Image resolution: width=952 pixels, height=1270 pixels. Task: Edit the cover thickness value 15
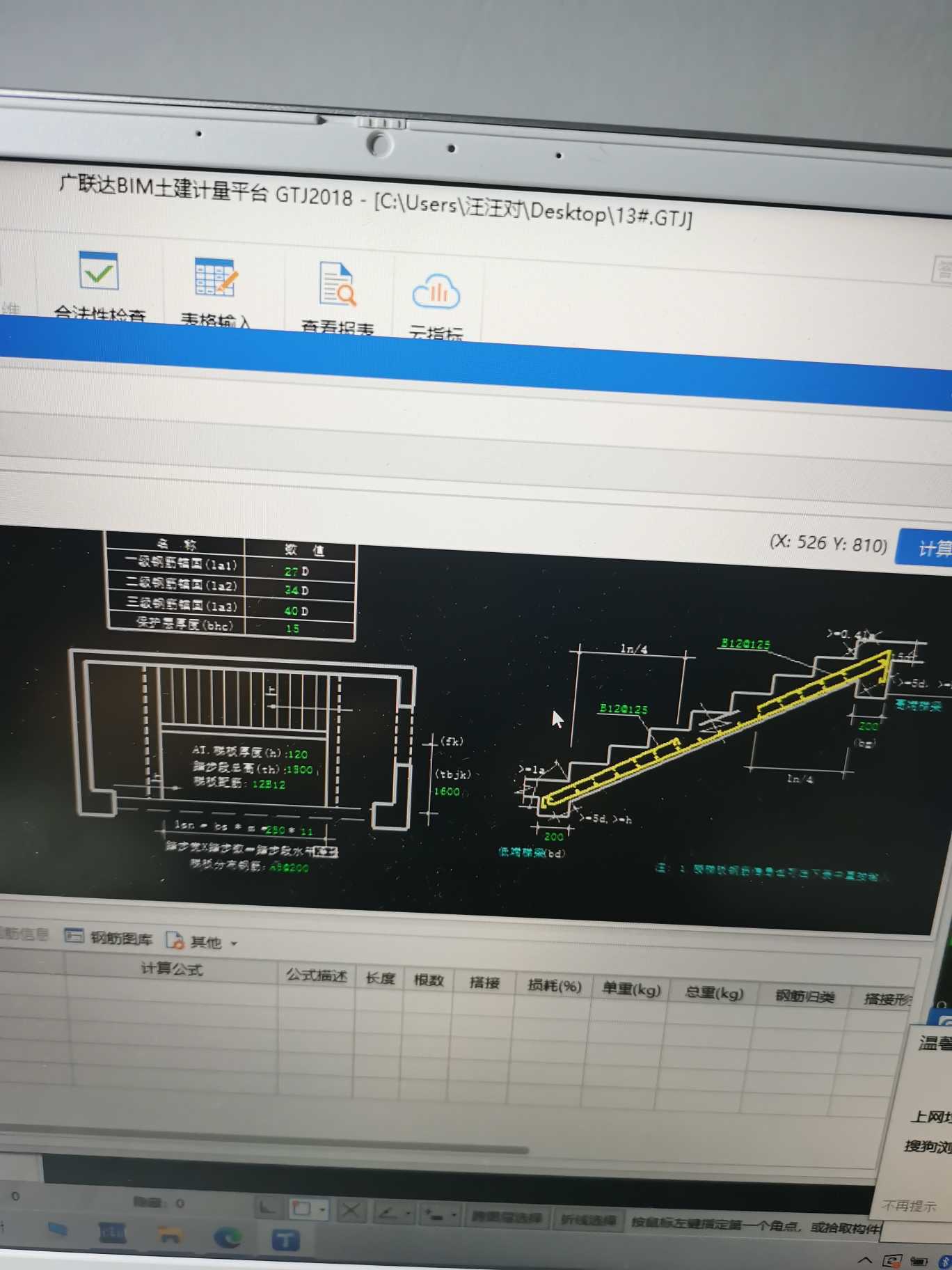(x=292, y=628)
